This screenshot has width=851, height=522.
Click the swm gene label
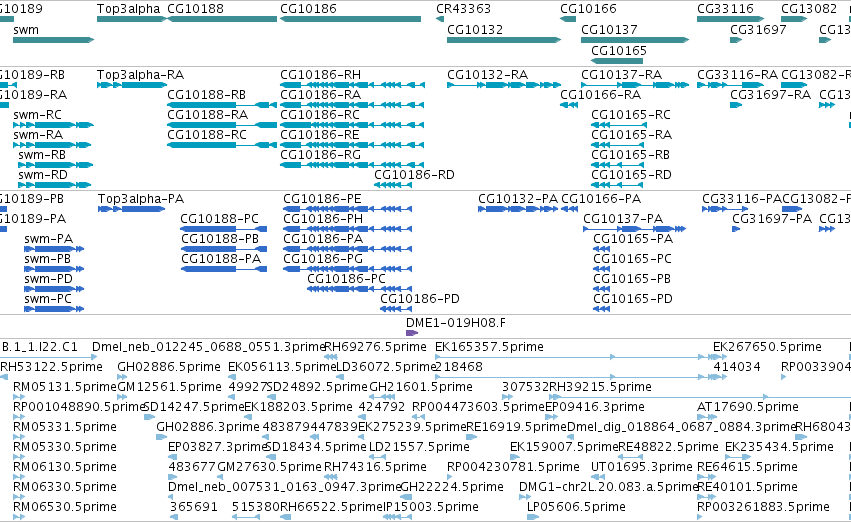pyautogui.click(x=26, y=30)
